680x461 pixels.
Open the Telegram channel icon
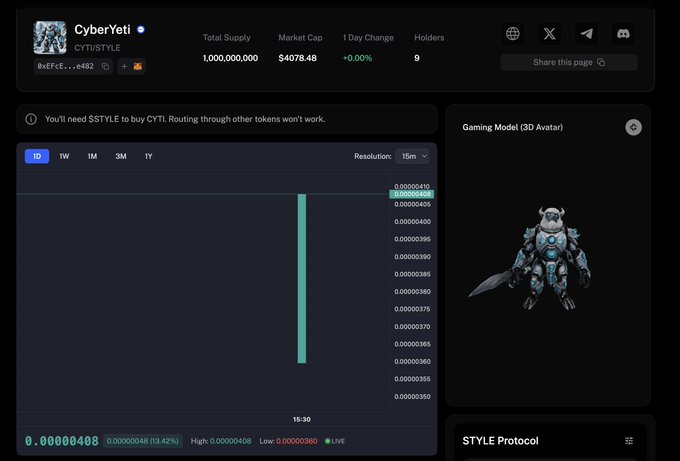pyautogui.click(x=586, y=33)
